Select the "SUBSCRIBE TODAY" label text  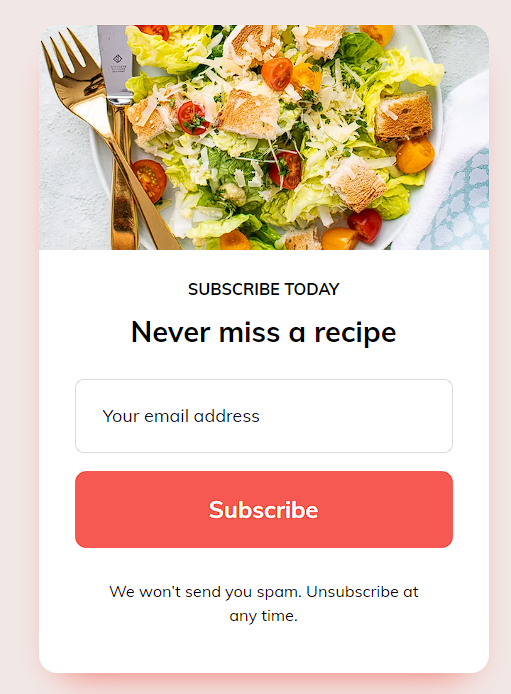tap(264, 289)
